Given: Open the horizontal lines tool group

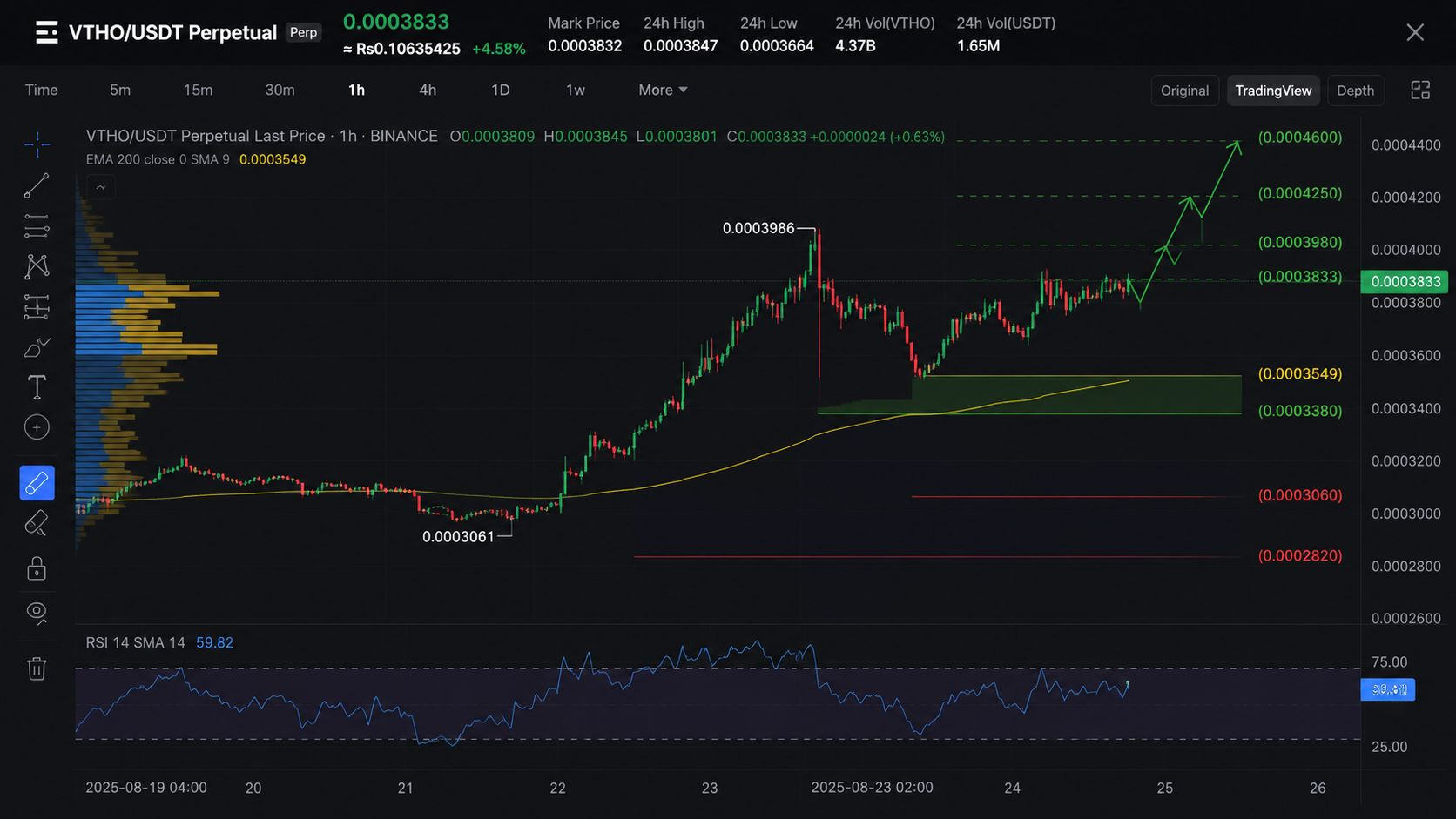Looking at the screenshot, I should point(37,226).
